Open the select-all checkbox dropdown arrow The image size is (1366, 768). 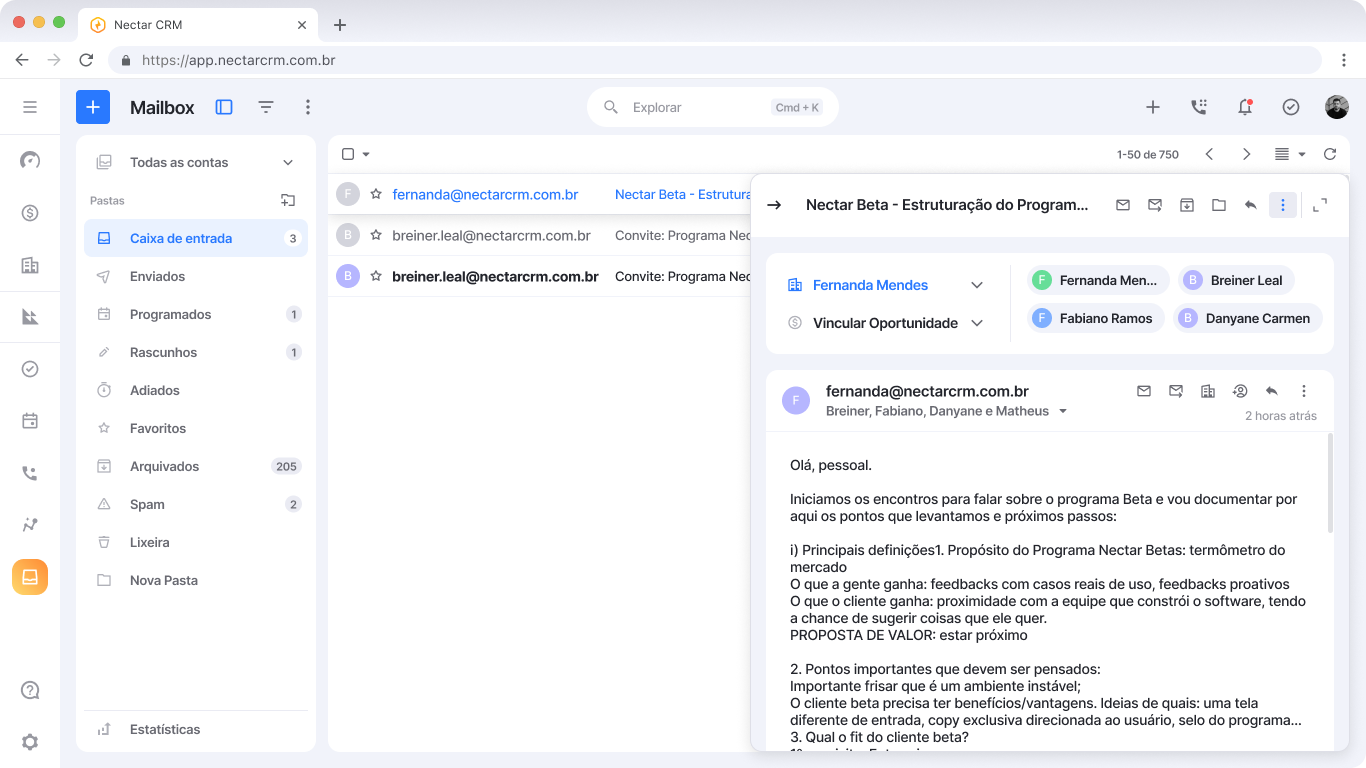pos(366,154)
